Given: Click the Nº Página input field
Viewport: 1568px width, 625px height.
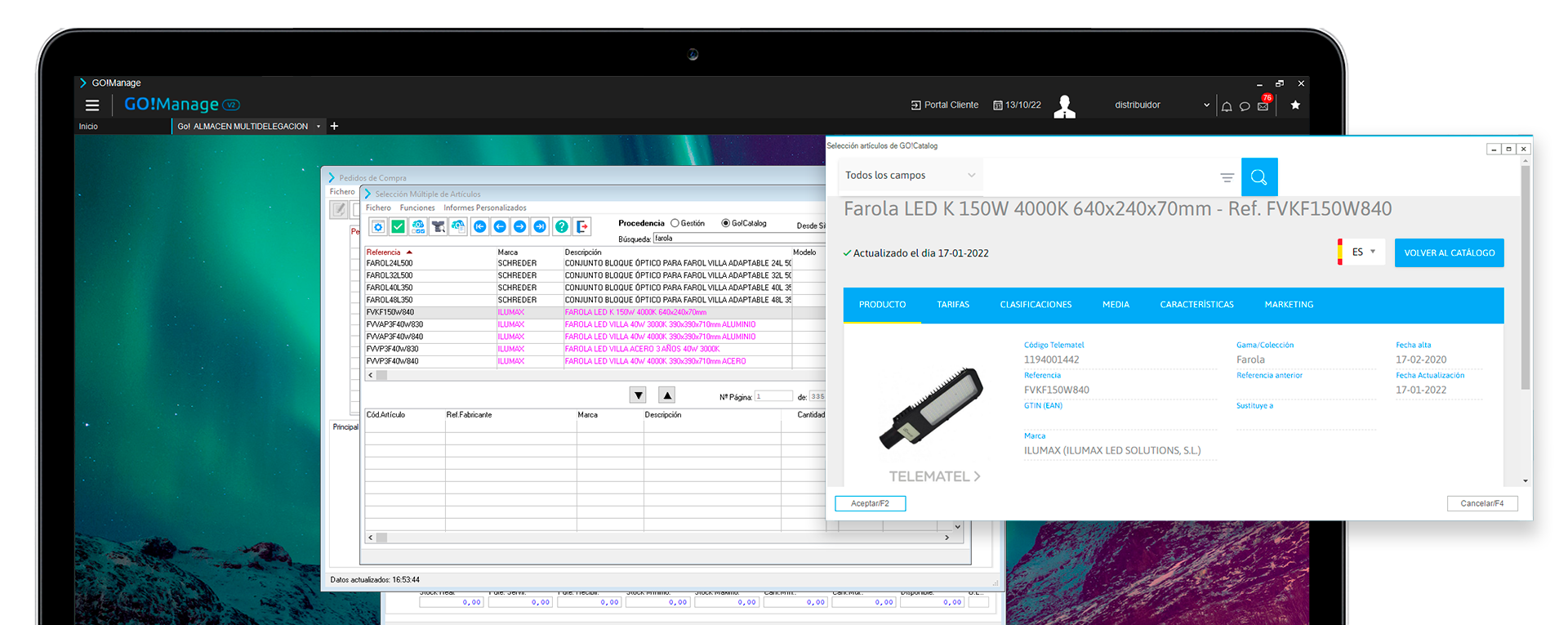Looking at the screenshot, I should tap(773, 396).
